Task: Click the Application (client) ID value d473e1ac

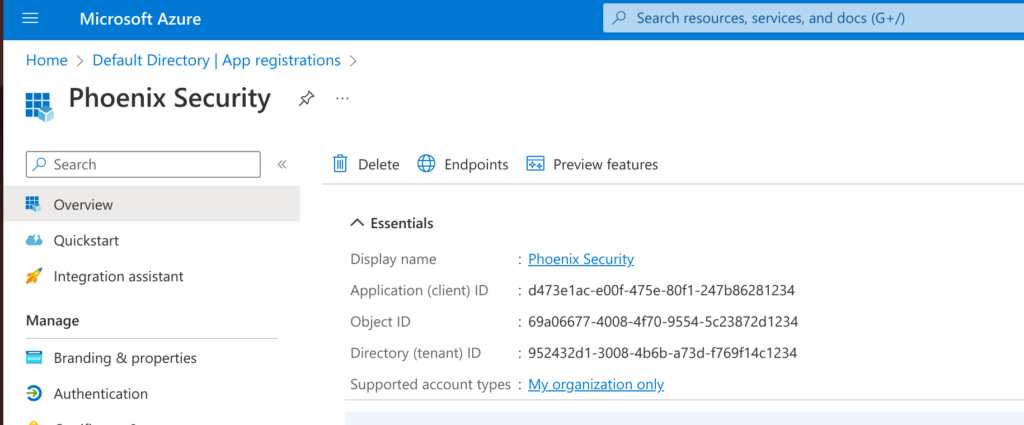Action: (x=661, y=291)
